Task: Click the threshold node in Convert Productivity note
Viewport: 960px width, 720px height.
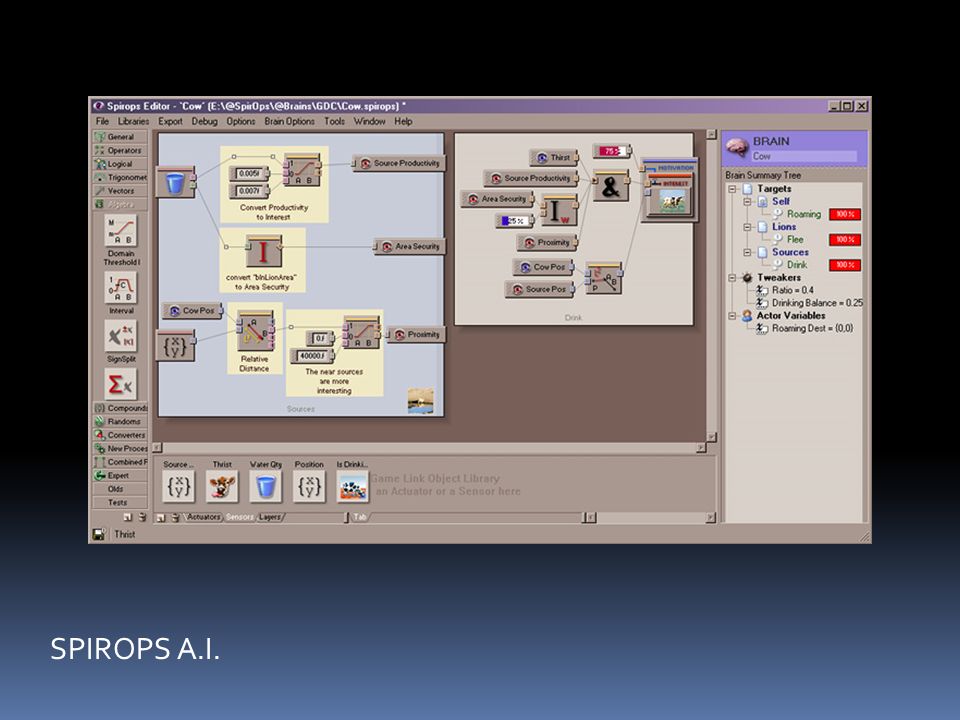Action: pos(302,171)
